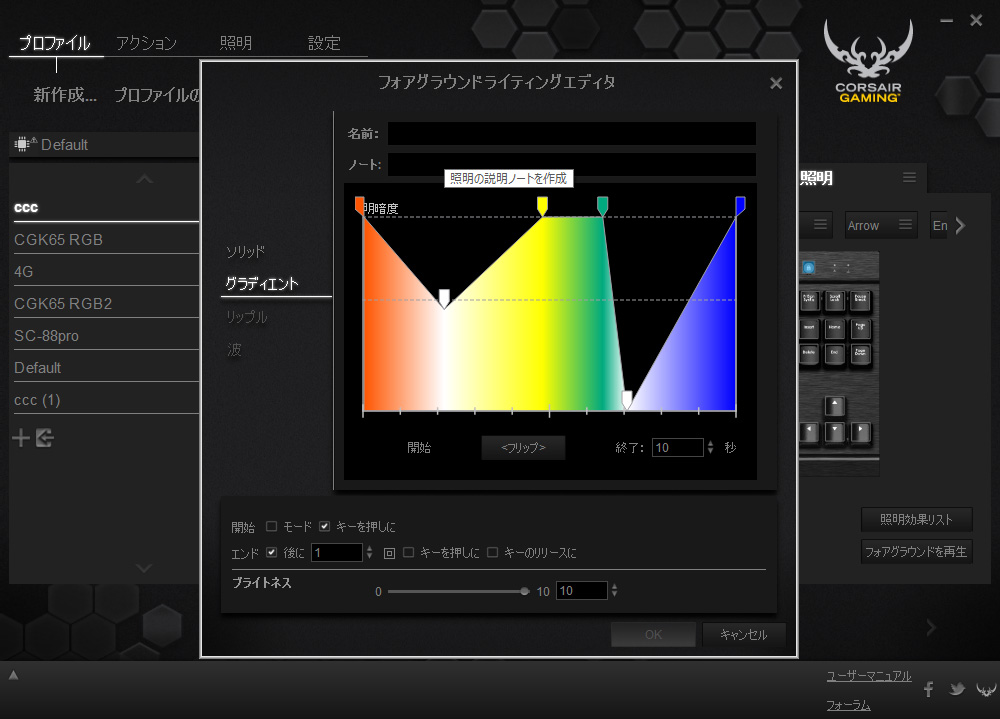Select the blue gradient color marker
Viewport: 1000px width, 719px height.
[740, 205]
